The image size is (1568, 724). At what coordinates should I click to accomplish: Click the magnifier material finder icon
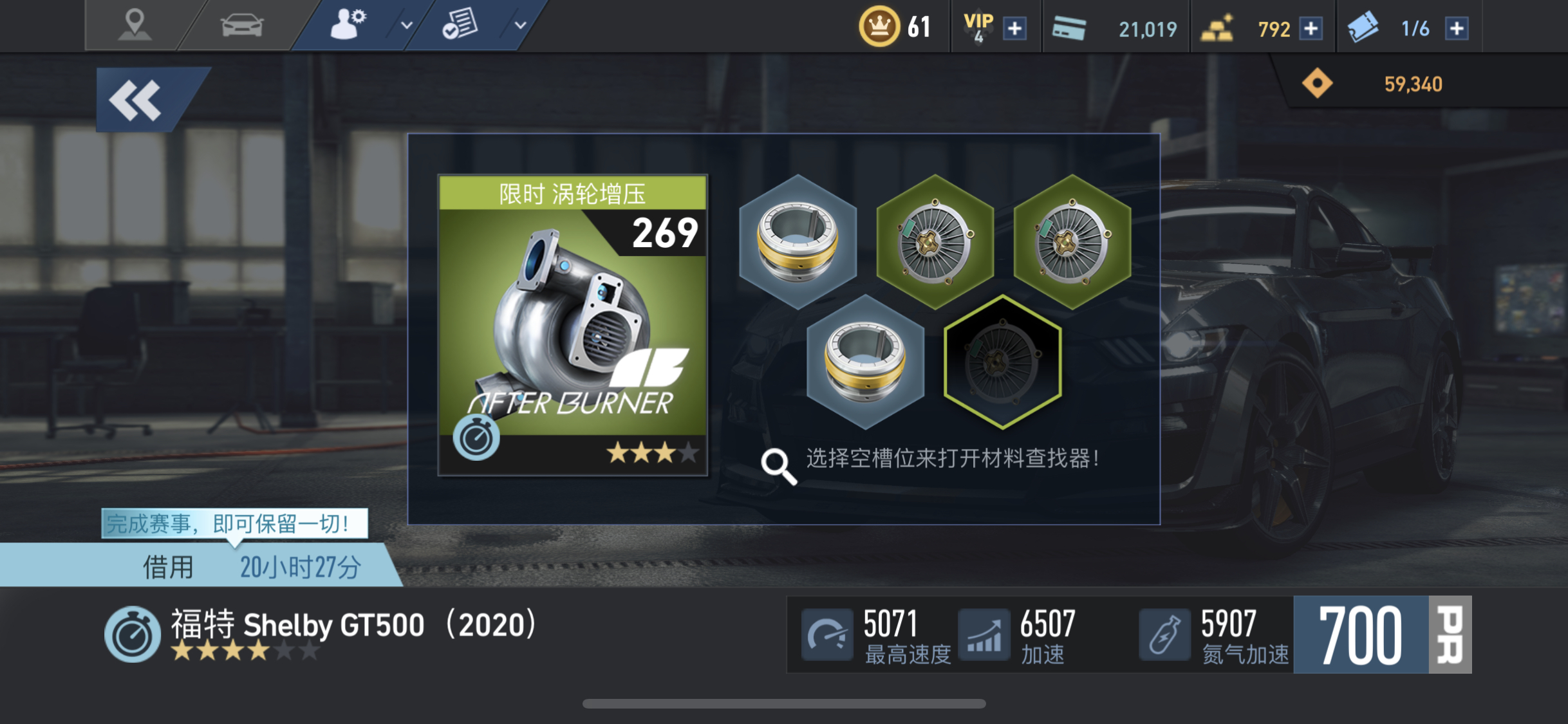[778, 466]
